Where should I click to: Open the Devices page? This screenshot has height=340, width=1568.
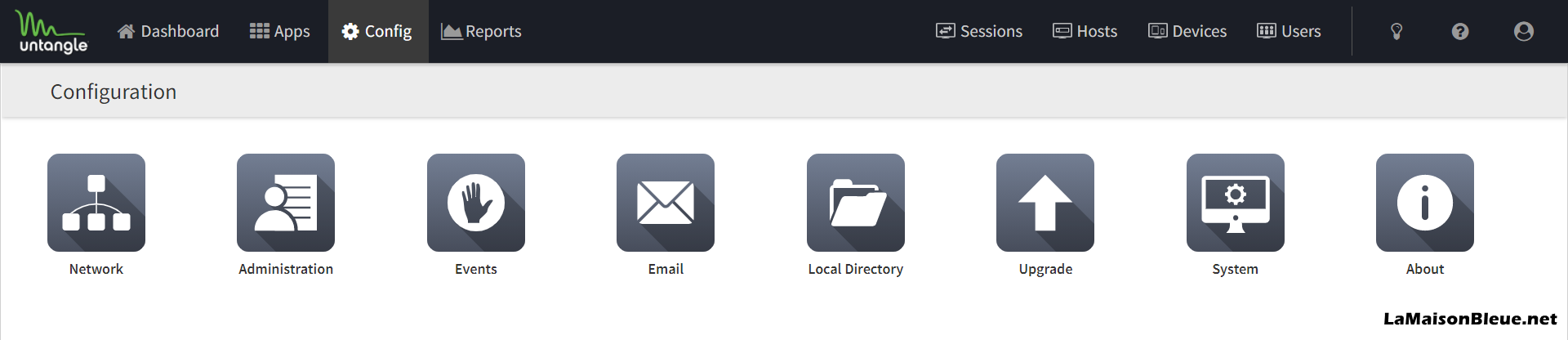(1187, 31)
